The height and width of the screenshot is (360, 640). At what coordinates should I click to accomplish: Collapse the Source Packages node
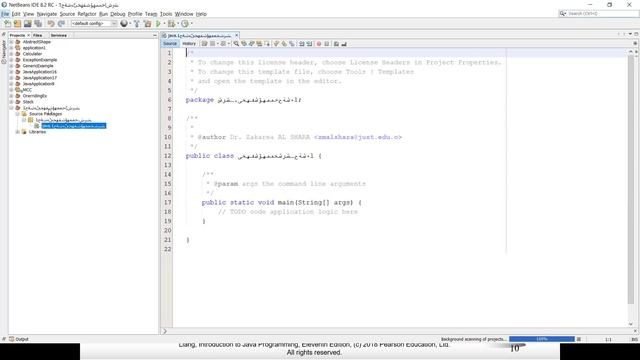(x=18, y=114)
